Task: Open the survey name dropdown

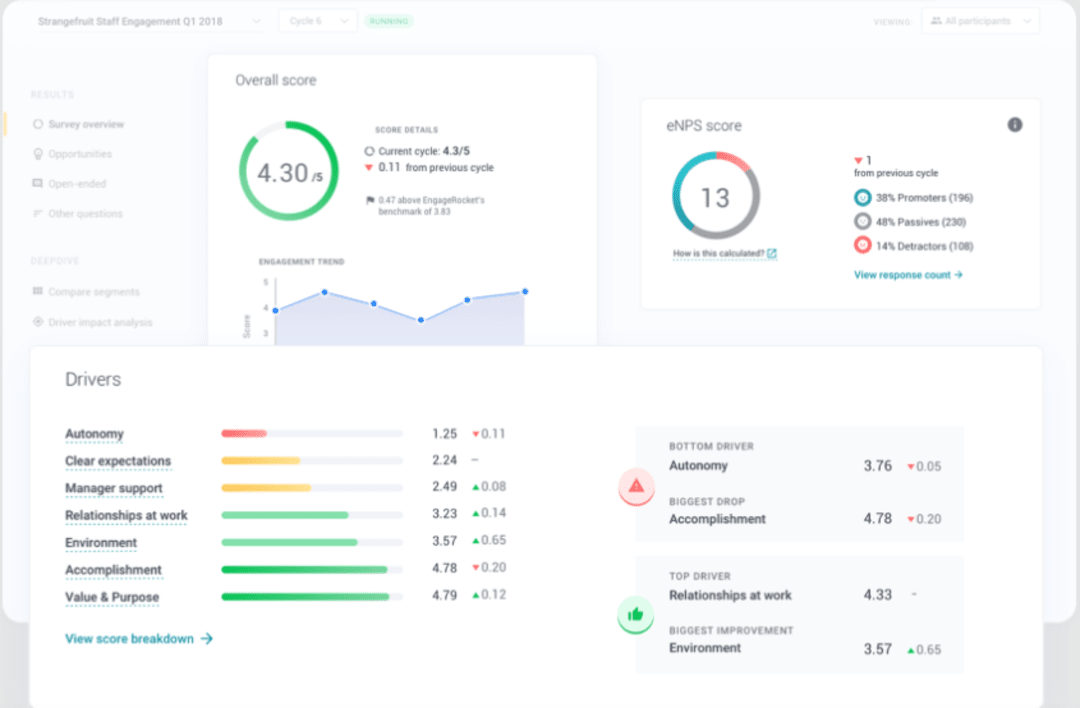Action: 145,20
